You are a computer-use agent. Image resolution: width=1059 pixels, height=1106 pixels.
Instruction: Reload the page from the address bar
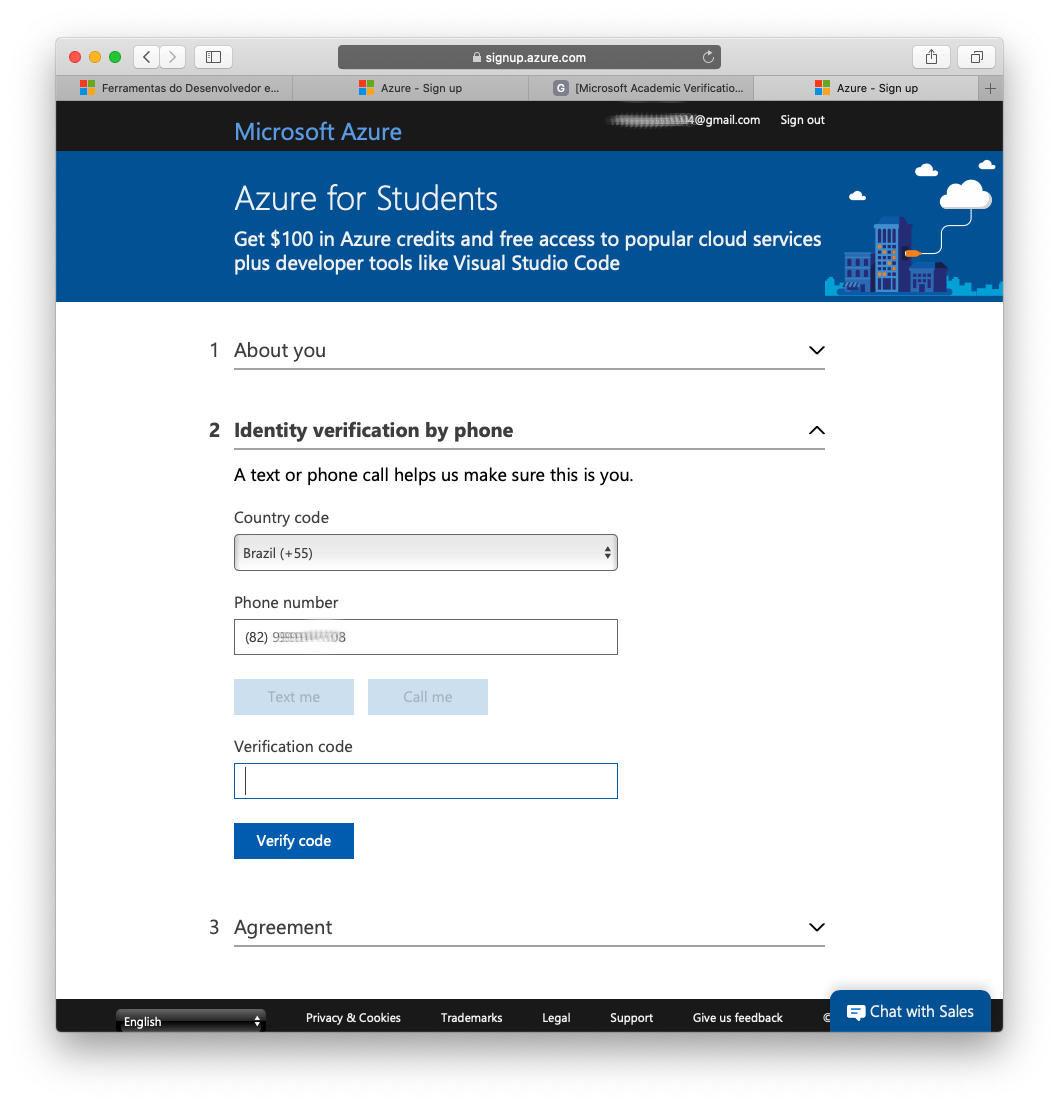pos(708,57)
